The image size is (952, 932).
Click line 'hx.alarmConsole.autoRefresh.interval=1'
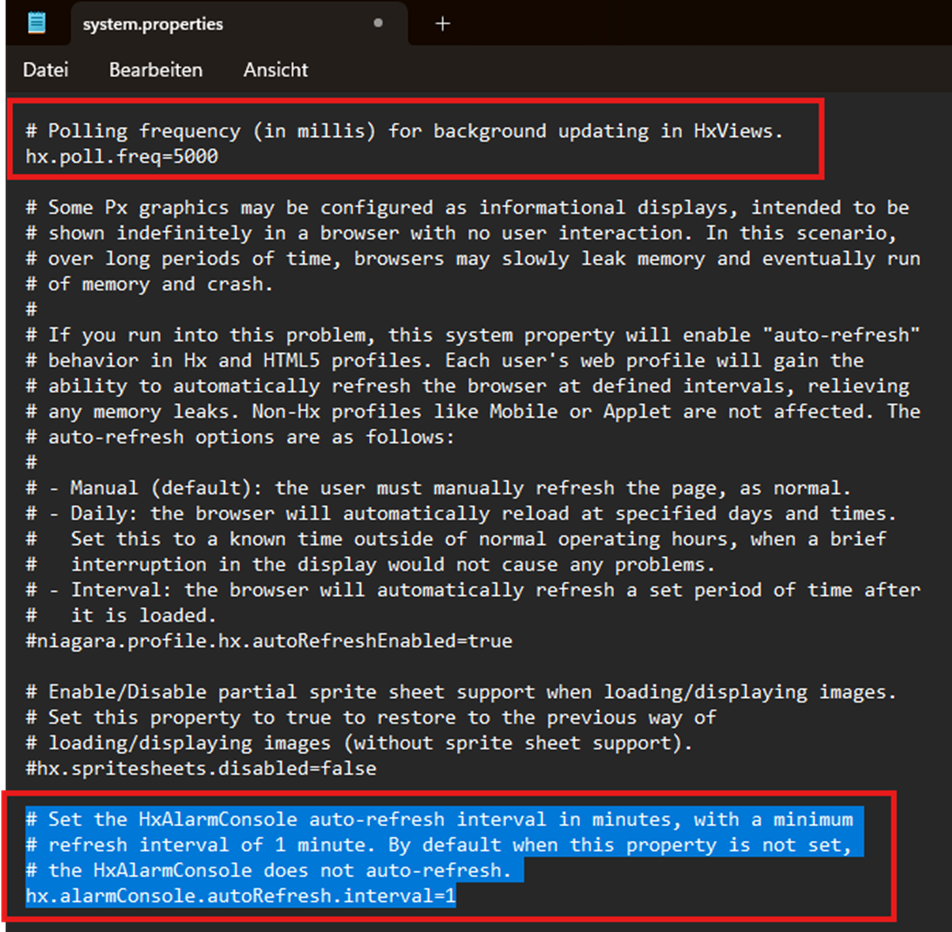240,896
